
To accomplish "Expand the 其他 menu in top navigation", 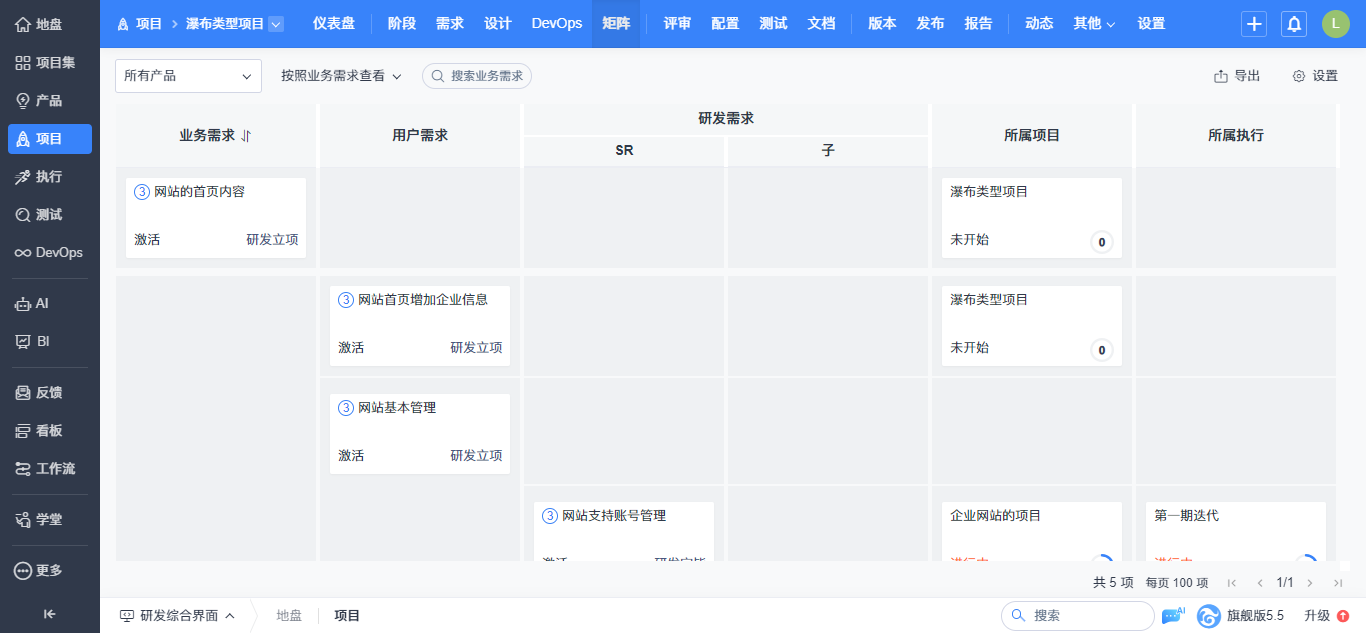I will click(x=1094, y=24).
